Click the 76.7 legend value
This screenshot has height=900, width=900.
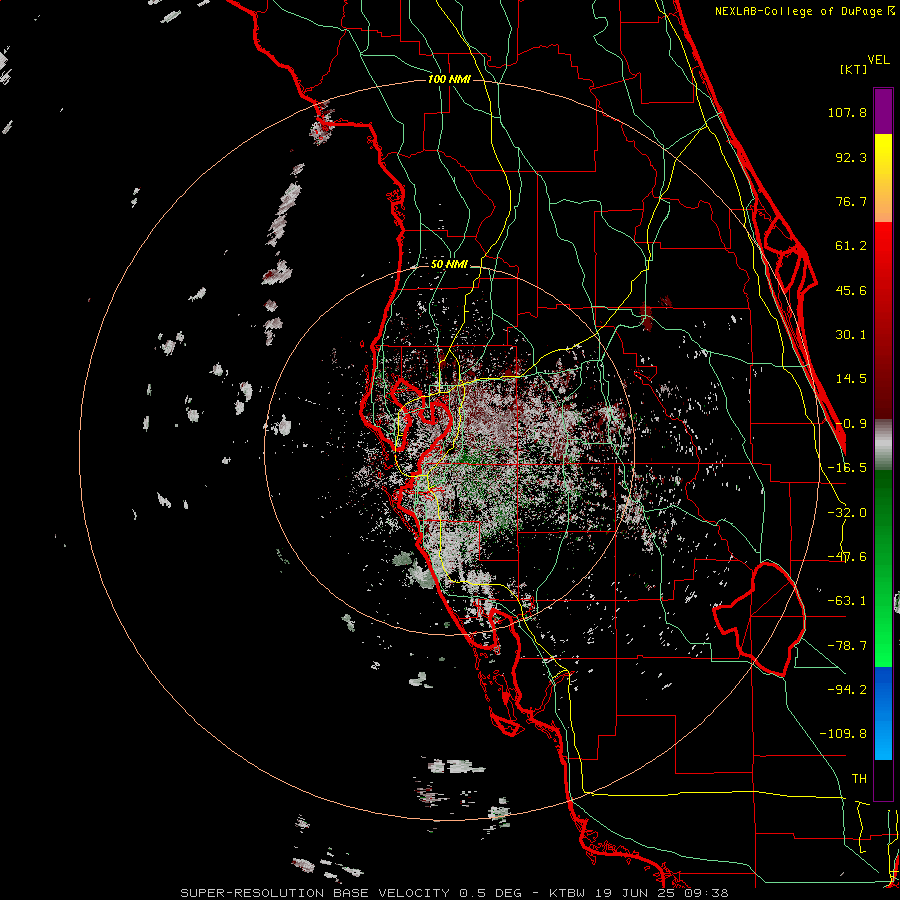[x=851, y=201]
